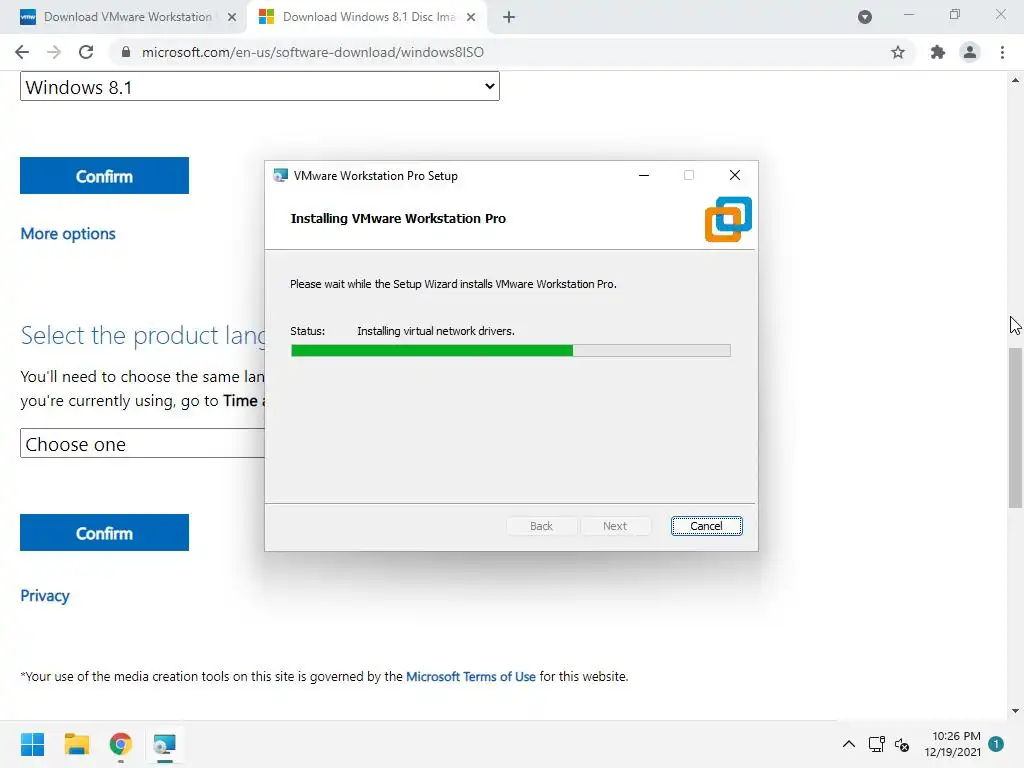The height and width of the screenshot is (768, 1024).
Task: Open a new browser tab with plus
Action: (x=509, y=17)
